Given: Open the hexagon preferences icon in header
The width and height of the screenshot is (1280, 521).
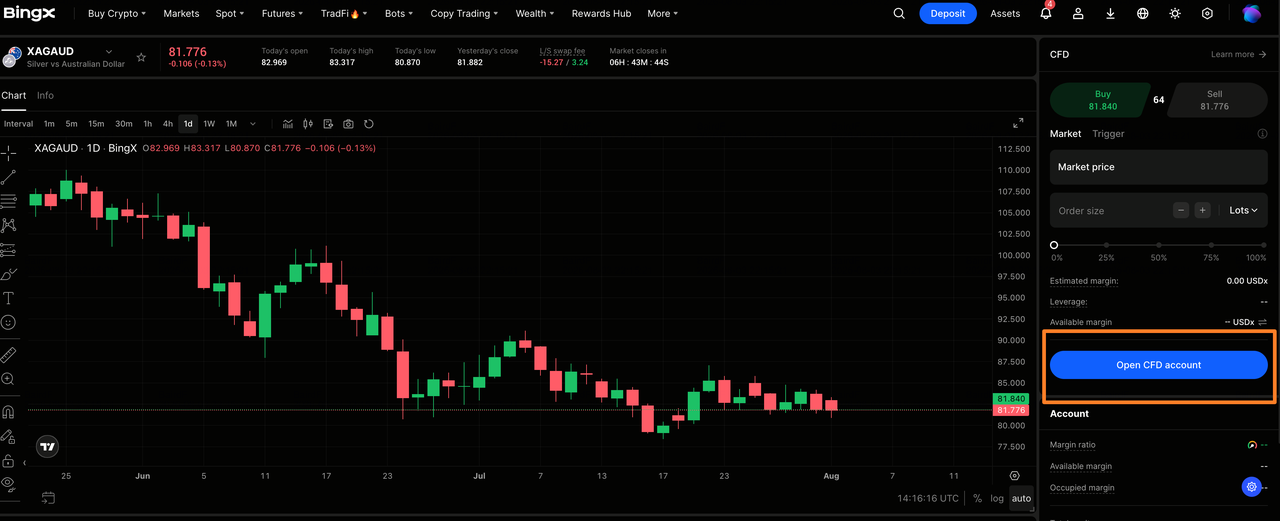Looking at the screenshot, I should coord(1207,14).
